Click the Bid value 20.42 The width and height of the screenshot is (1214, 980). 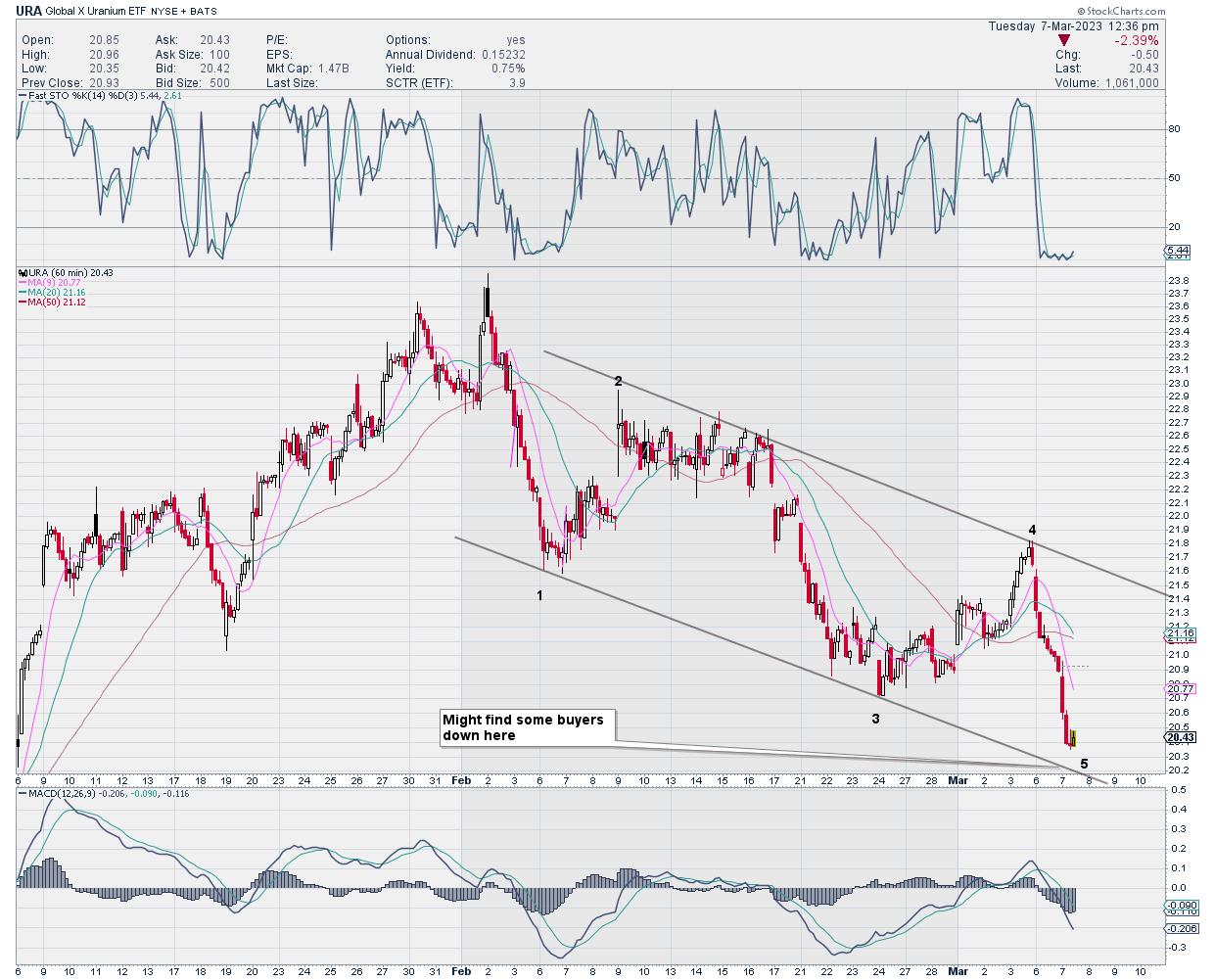(x=214, y=69)
